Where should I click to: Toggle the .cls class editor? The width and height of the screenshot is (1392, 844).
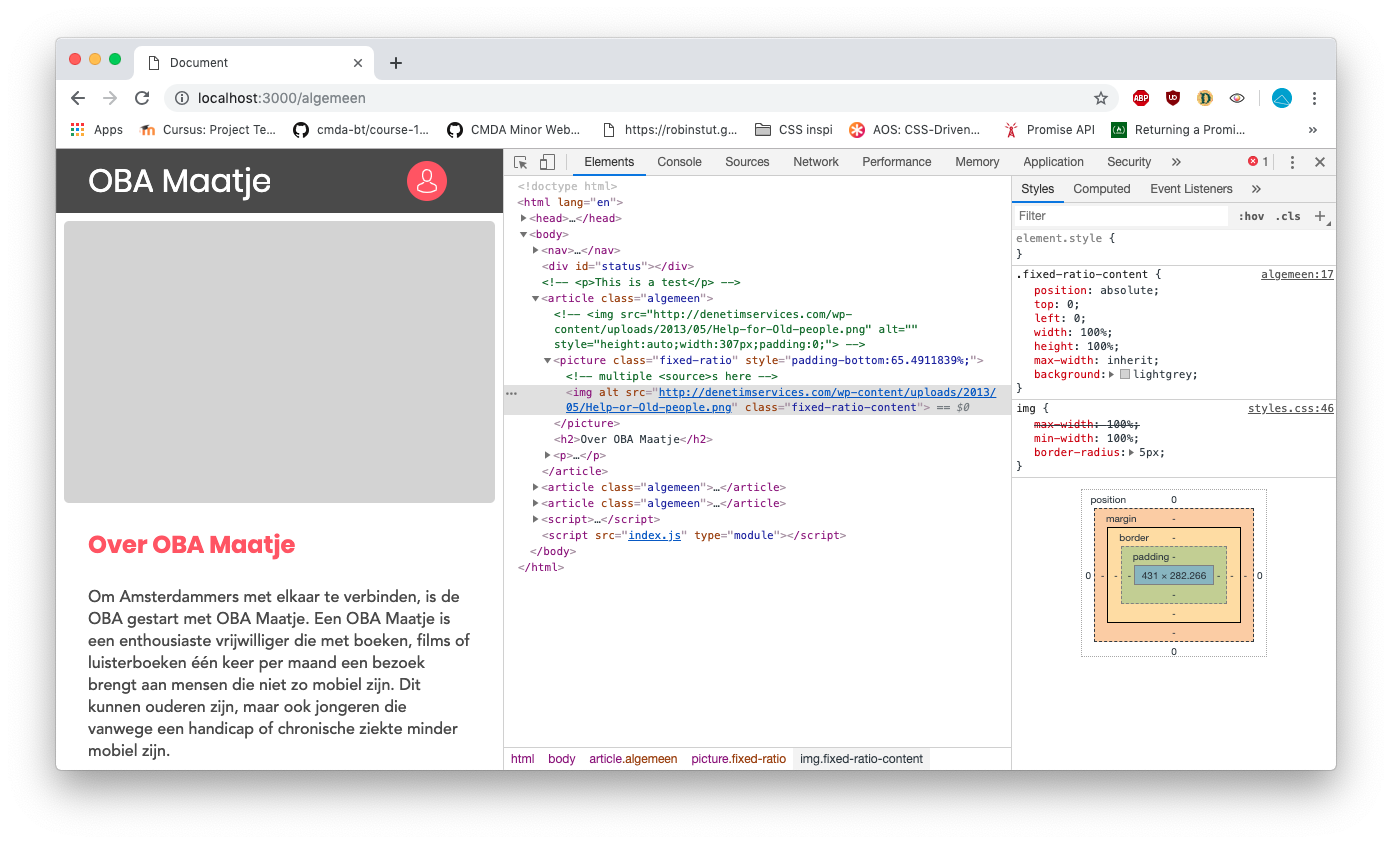(x=1288, y=216)
